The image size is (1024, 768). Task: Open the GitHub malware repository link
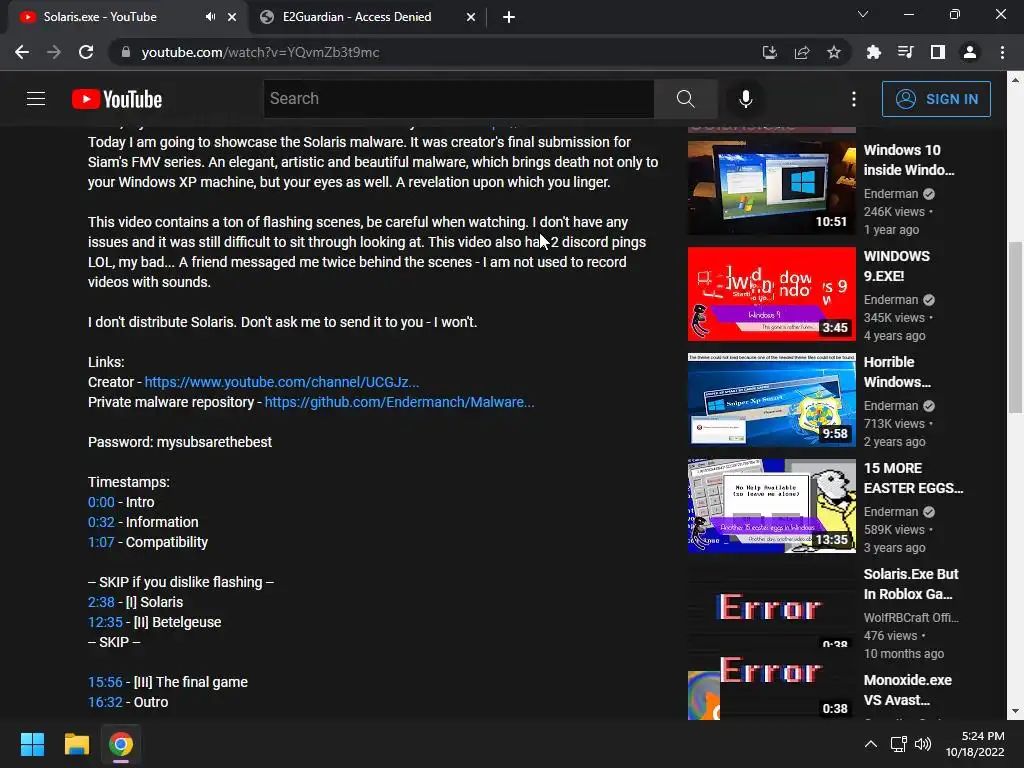pos(399,402)
